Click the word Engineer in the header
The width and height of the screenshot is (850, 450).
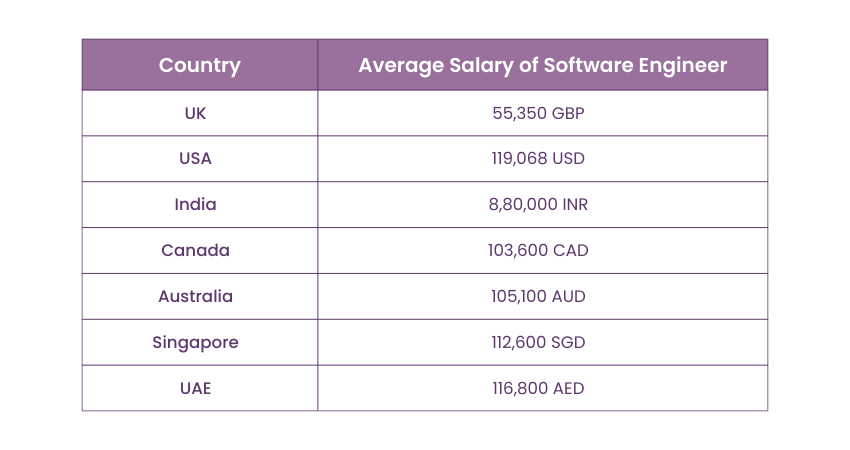pyautogui.click(x=683, y=66)
